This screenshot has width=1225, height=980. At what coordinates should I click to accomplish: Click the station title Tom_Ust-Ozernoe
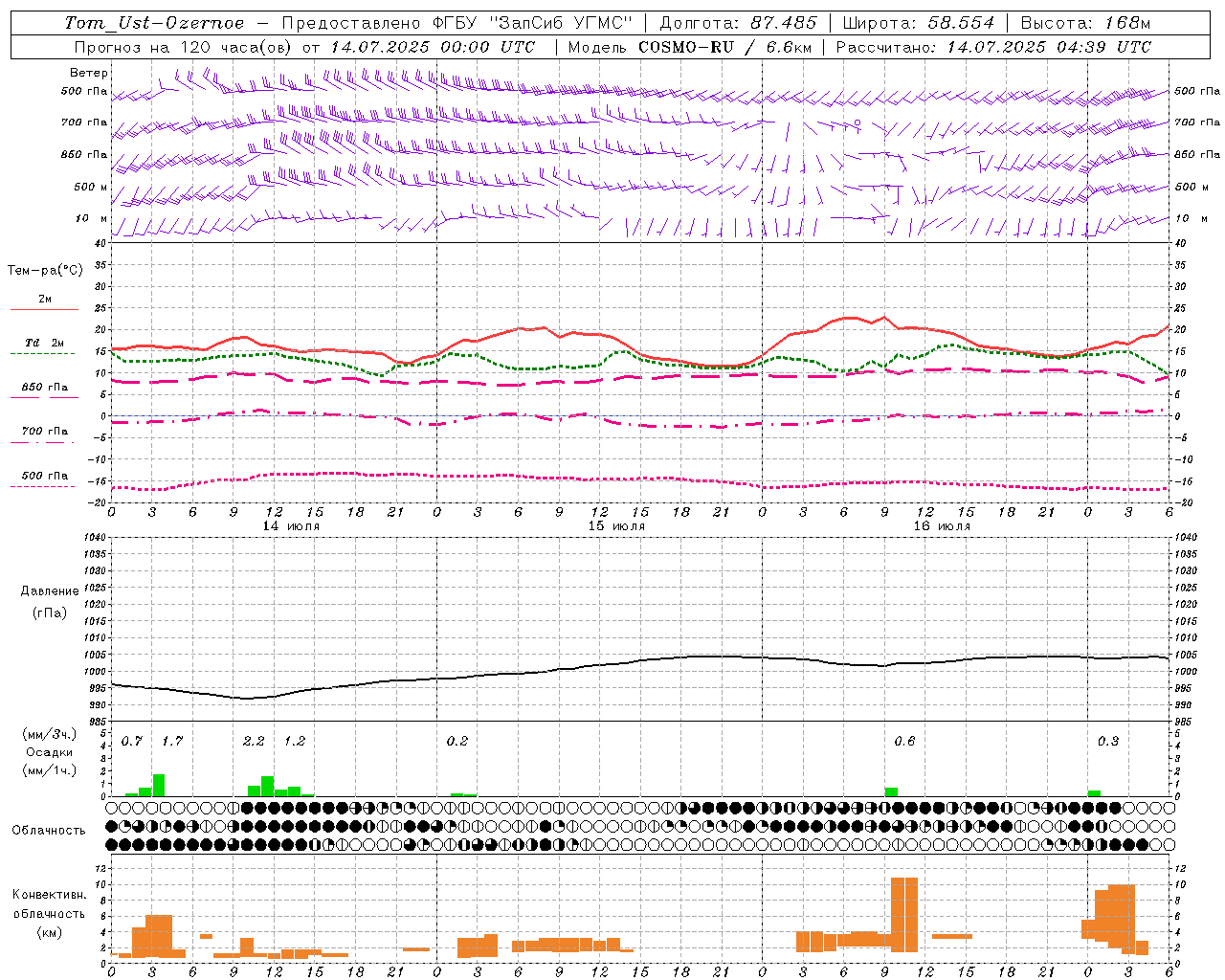pyautogui.click(x=154, y=23)
